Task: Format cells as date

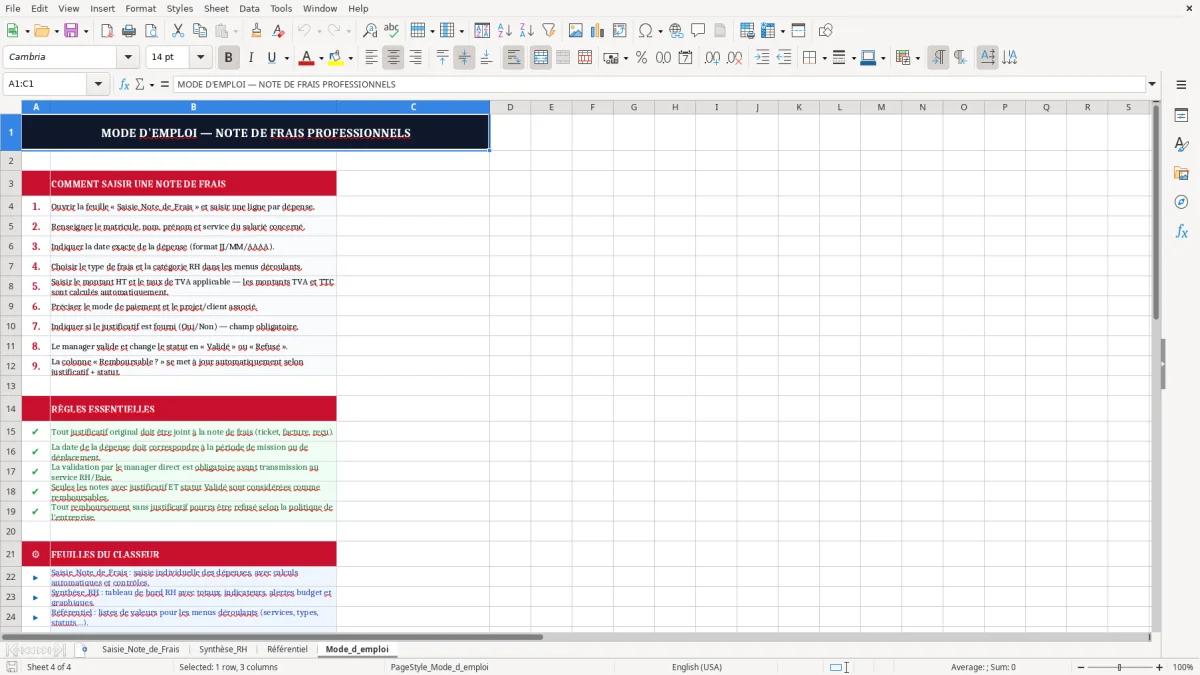Action: [685, 58]
